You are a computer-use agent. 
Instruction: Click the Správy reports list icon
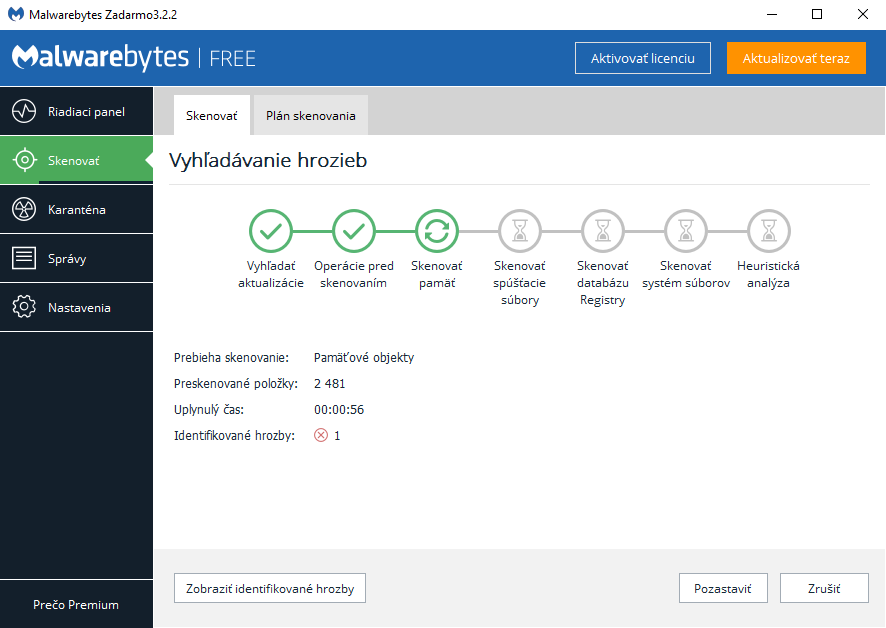pyautogui.click(x=24, y=258)
